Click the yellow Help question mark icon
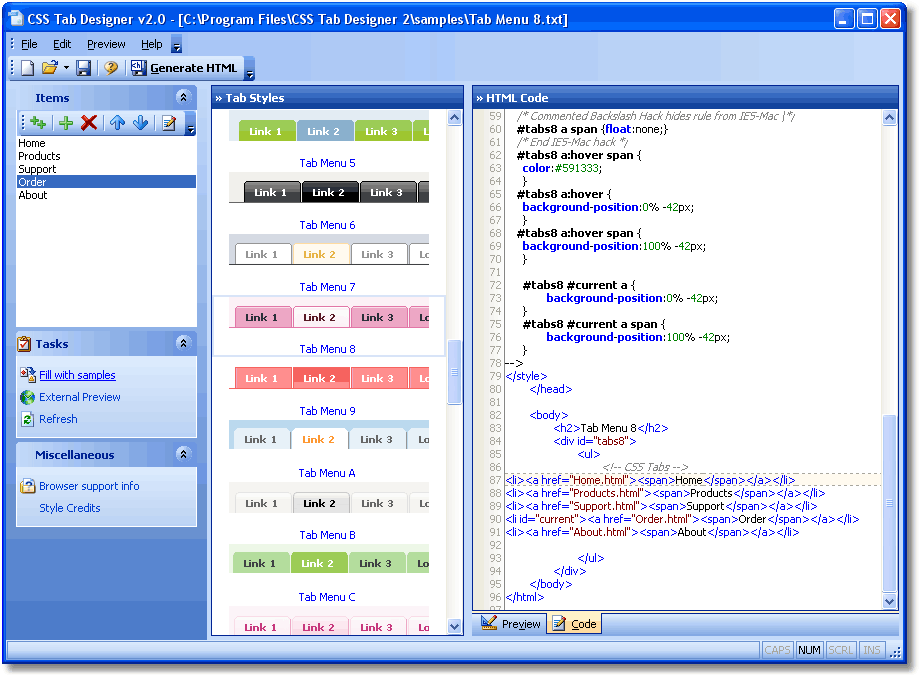921x678 pixels. [111, 68]
